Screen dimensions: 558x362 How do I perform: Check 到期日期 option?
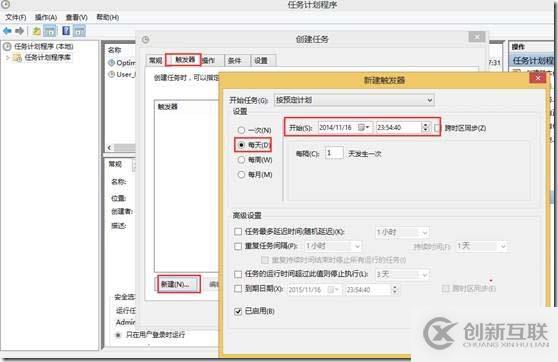click(x=238, y=289)
